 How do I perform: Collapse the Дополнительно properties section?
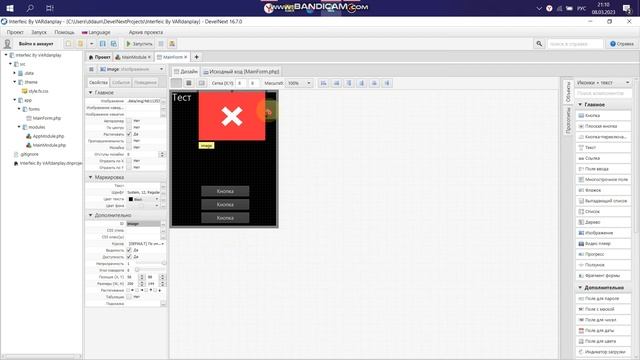90,215
